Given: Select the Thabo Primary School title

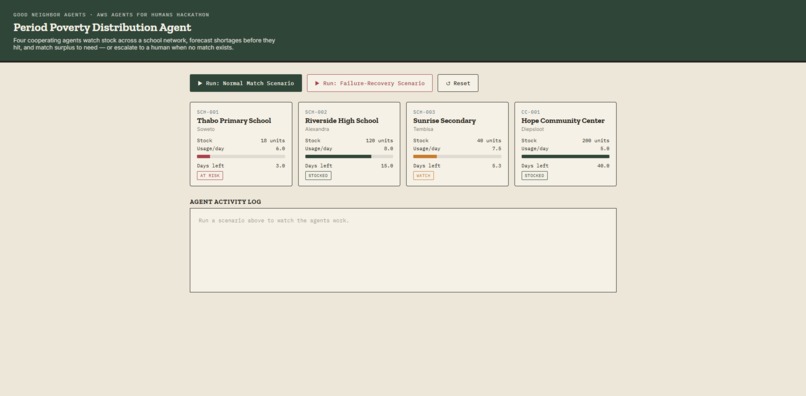Looking at the screenshot, I should click(234, 121).
